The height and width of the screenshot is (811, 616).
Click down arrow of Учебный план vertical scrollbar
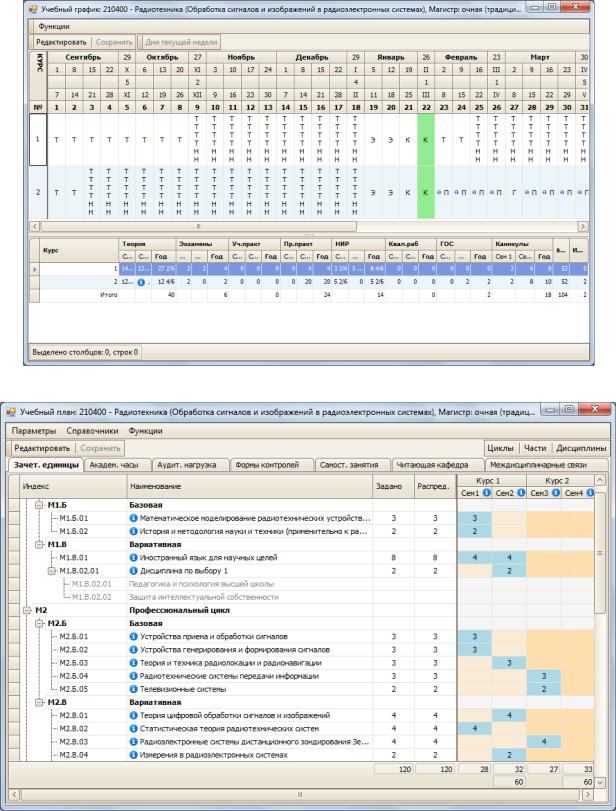599,782
